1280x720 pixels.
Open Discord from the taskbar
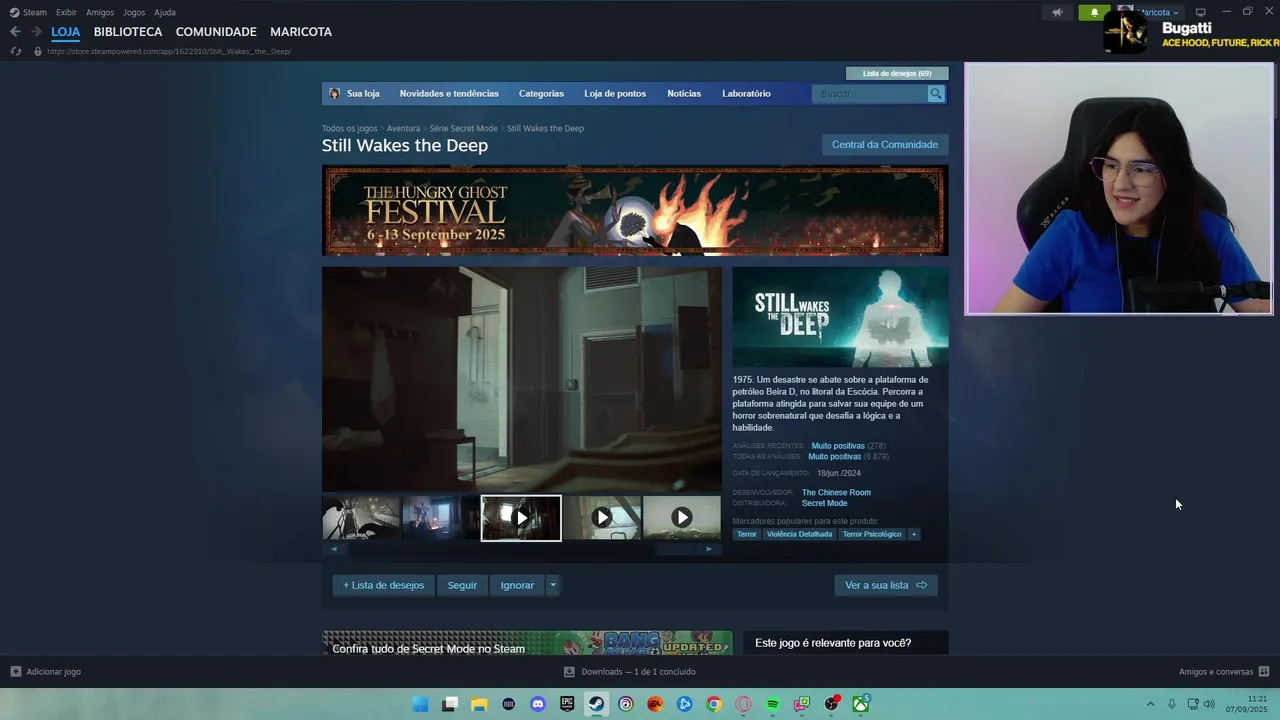click(538, 704)
